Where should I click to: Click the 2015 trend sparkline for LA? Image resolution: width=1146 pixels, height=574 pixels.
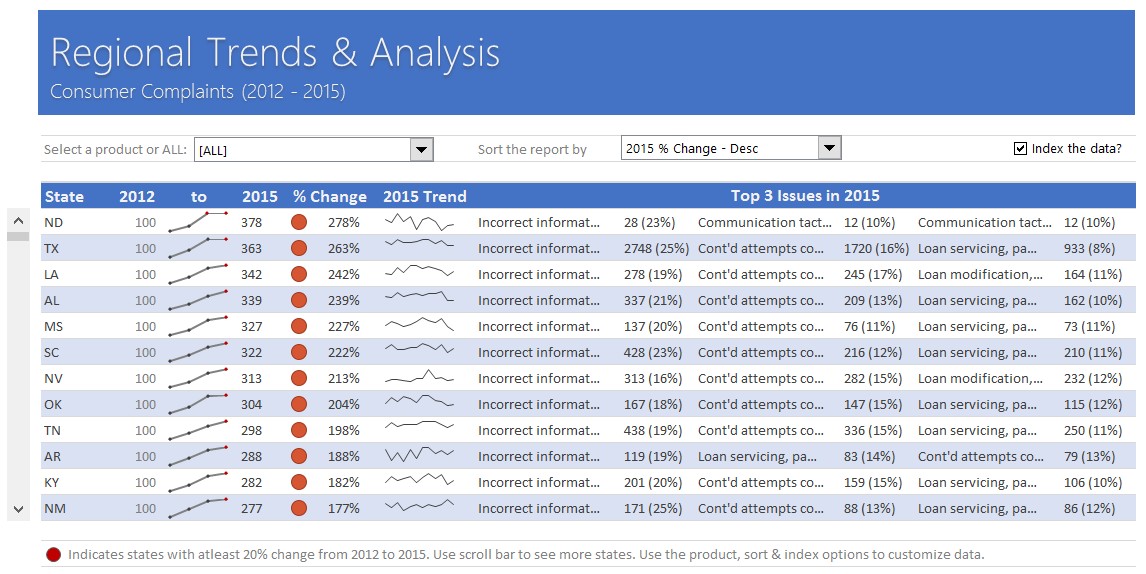click(x=419, y=274)
